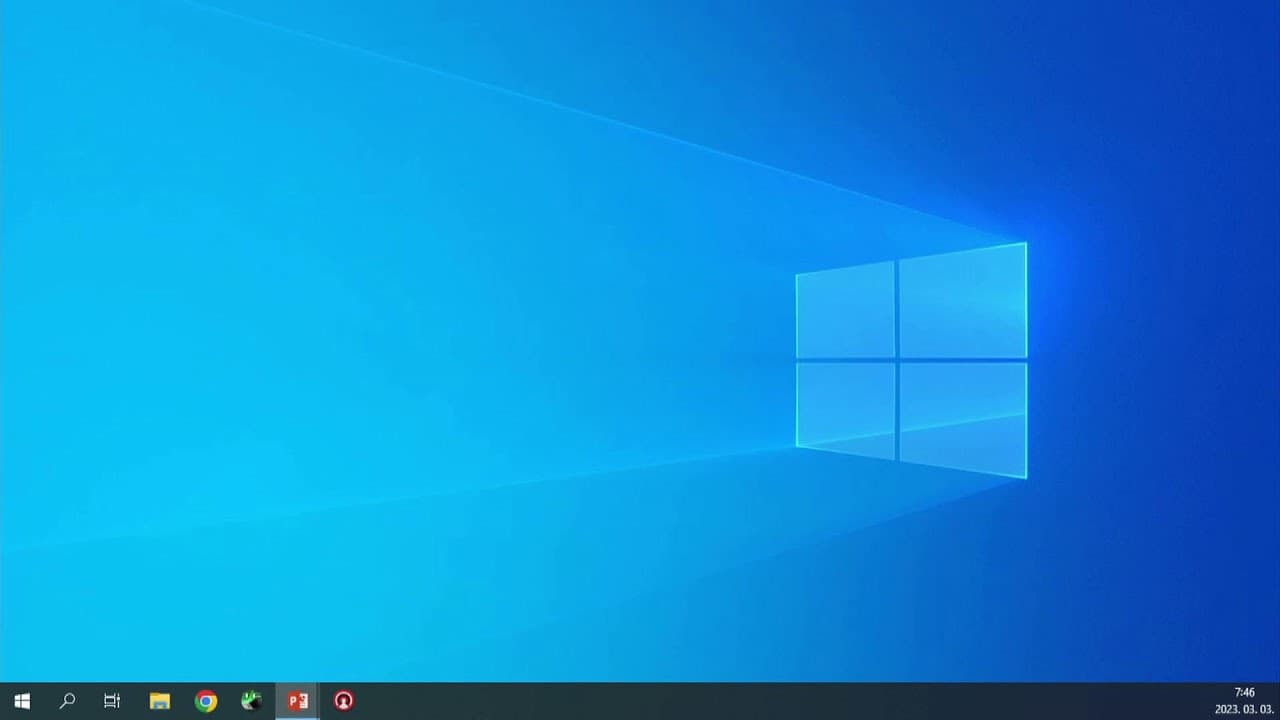Click the taskbar search magnifier icon
The height and width of the screenshot is (720, 1280).
pos(67,701)
